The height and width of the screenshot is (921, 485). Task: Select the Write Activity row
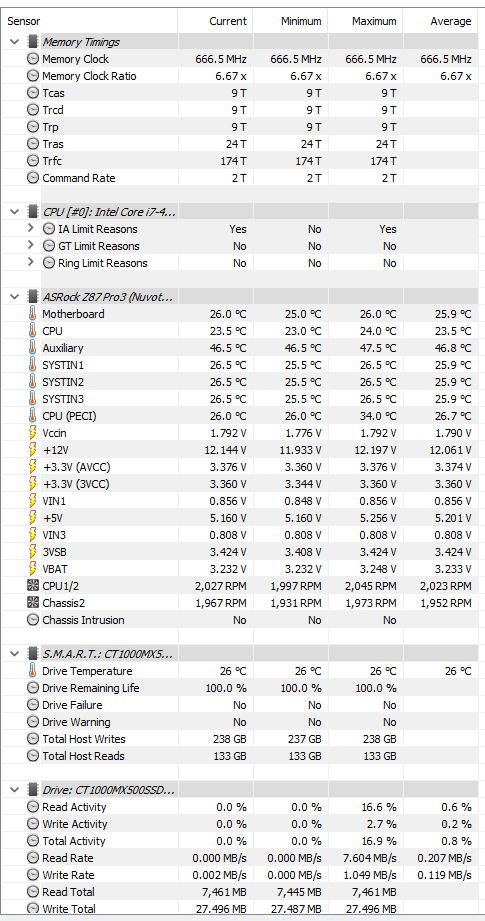[242, 824]
